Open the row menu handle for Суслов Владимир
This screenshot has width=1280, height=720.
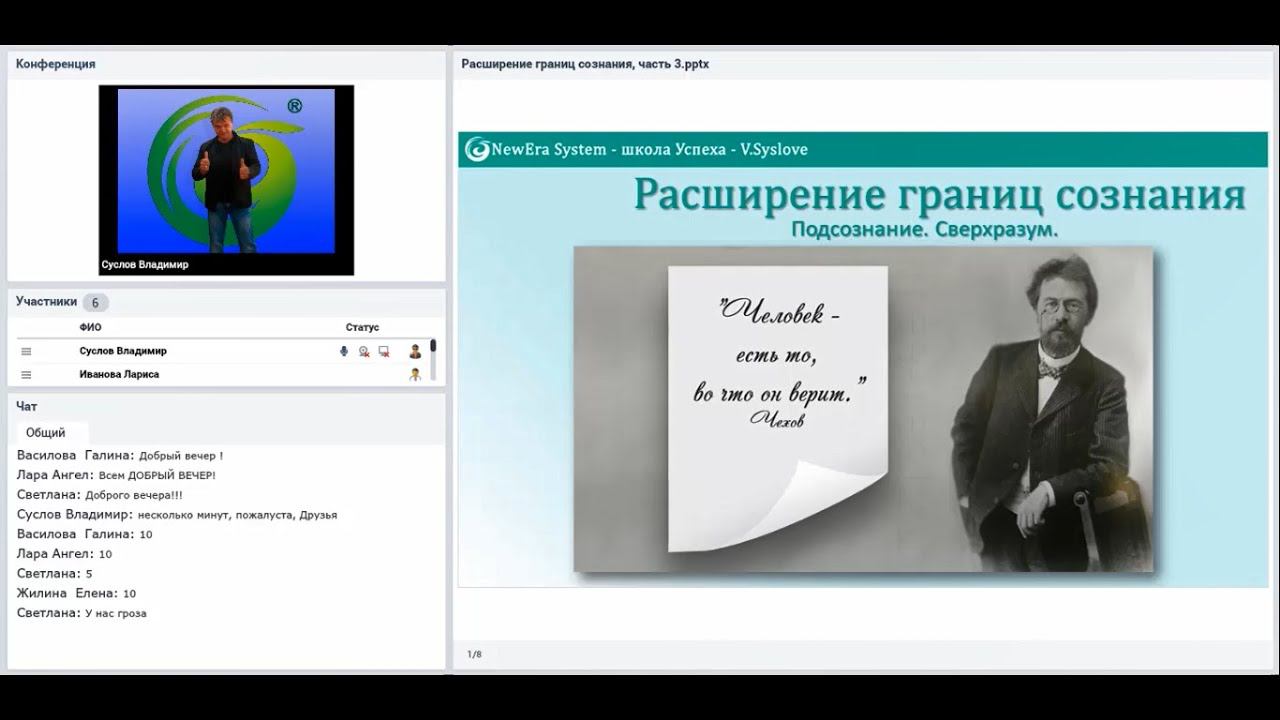(27, 351)
